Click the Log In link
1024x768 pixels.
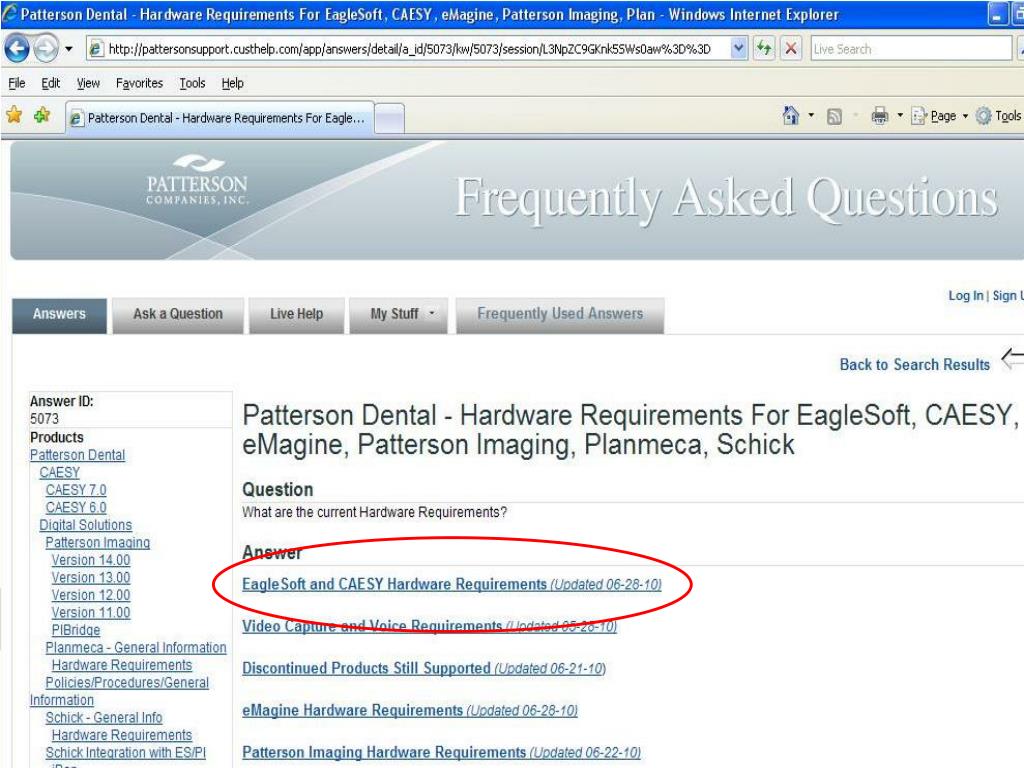pos(966,296)
